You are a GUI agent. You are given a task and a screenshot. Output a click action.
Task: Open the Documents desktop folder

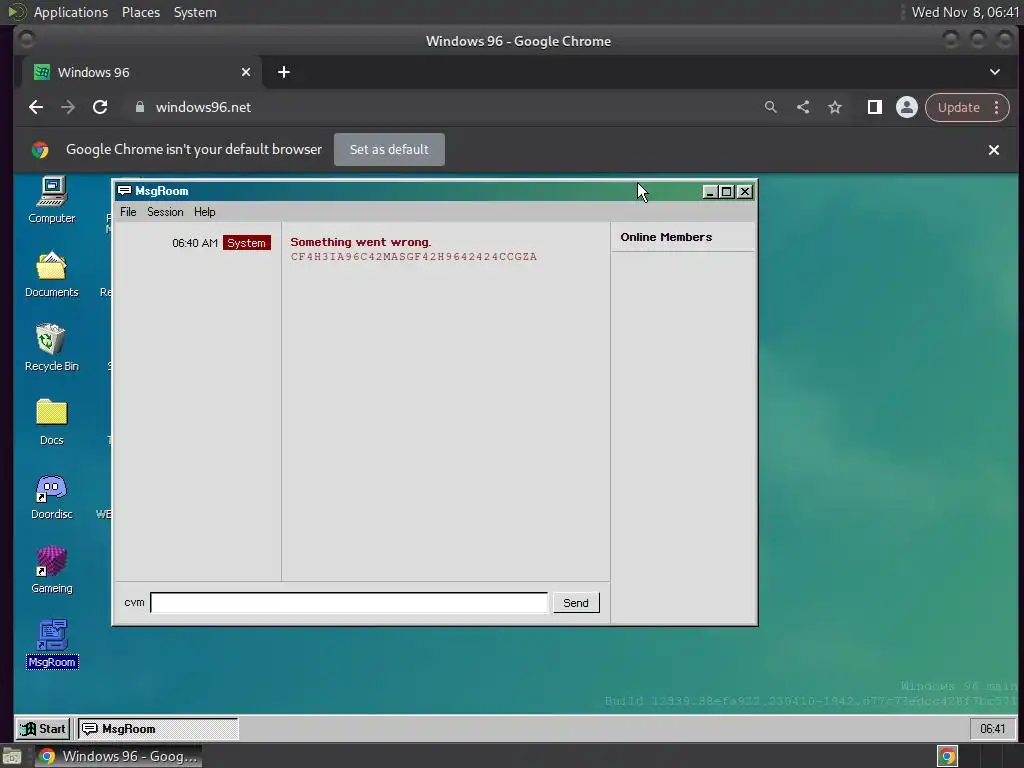tap(52, 274)
